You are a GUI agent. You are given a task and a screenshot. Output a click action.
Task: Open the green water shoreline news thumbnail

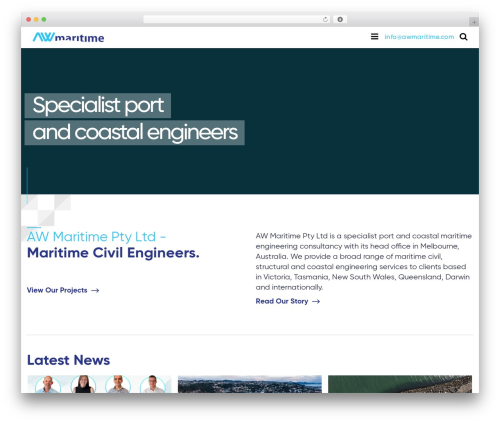(x=400, y=384)
